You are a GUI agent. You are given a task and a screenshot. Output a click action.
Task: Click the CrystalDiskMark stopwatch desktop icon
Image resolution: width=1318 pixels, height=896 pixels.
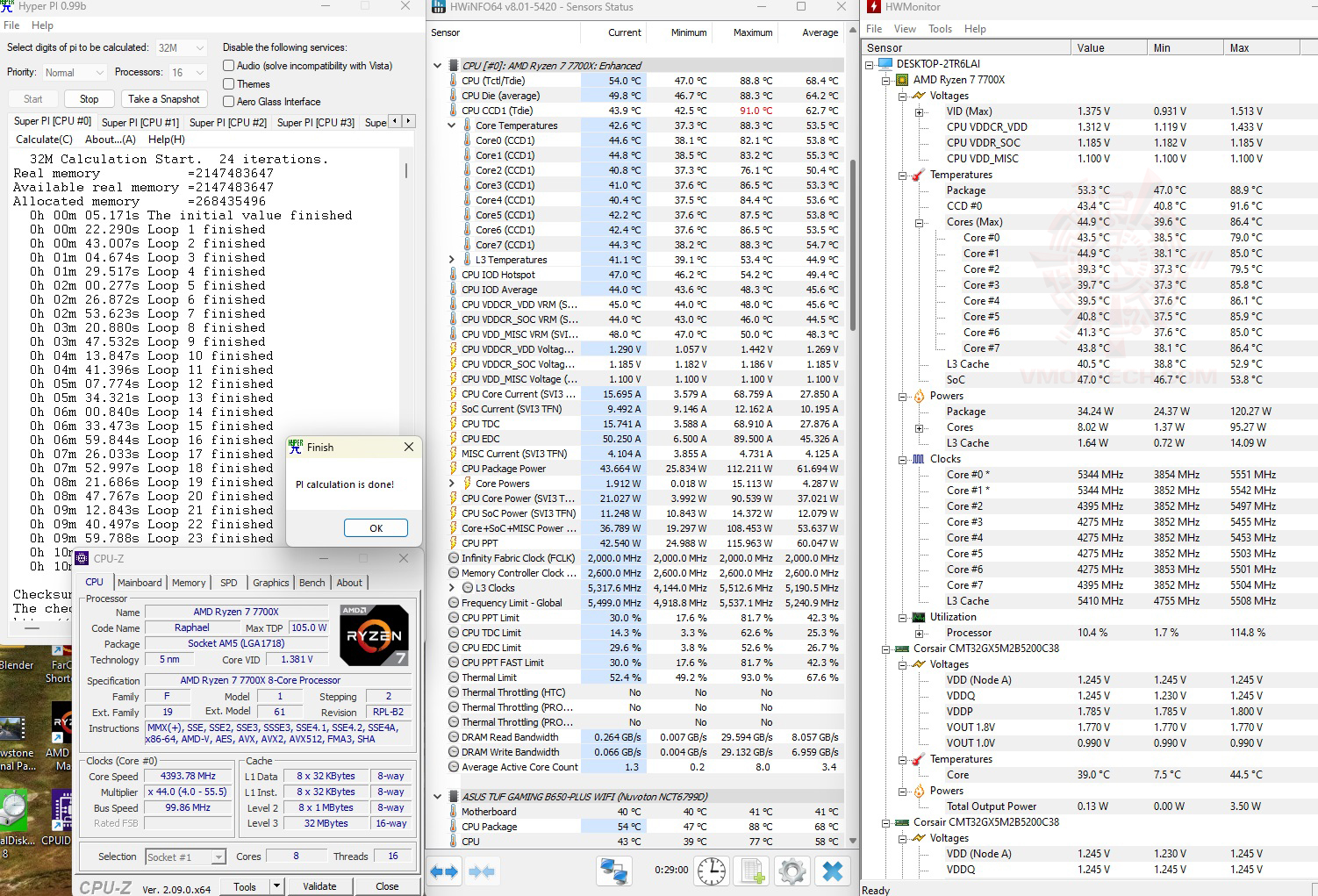click(x=12, y=809)
